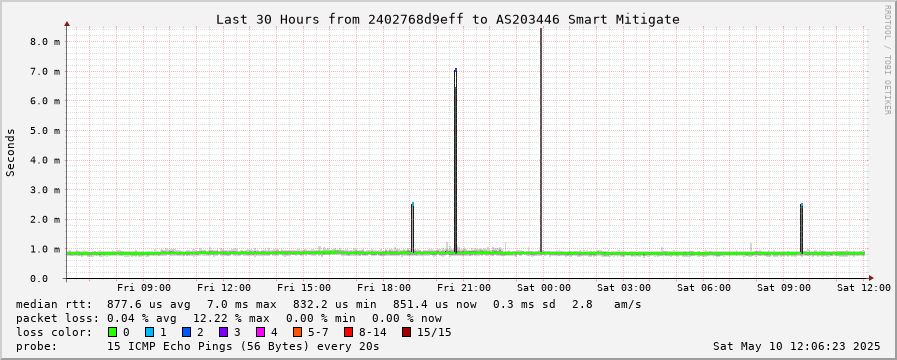897x360 pixels.
Task: Click the green 0 loss color swatch
Action: pyautogui.click(x=112, y=332)
